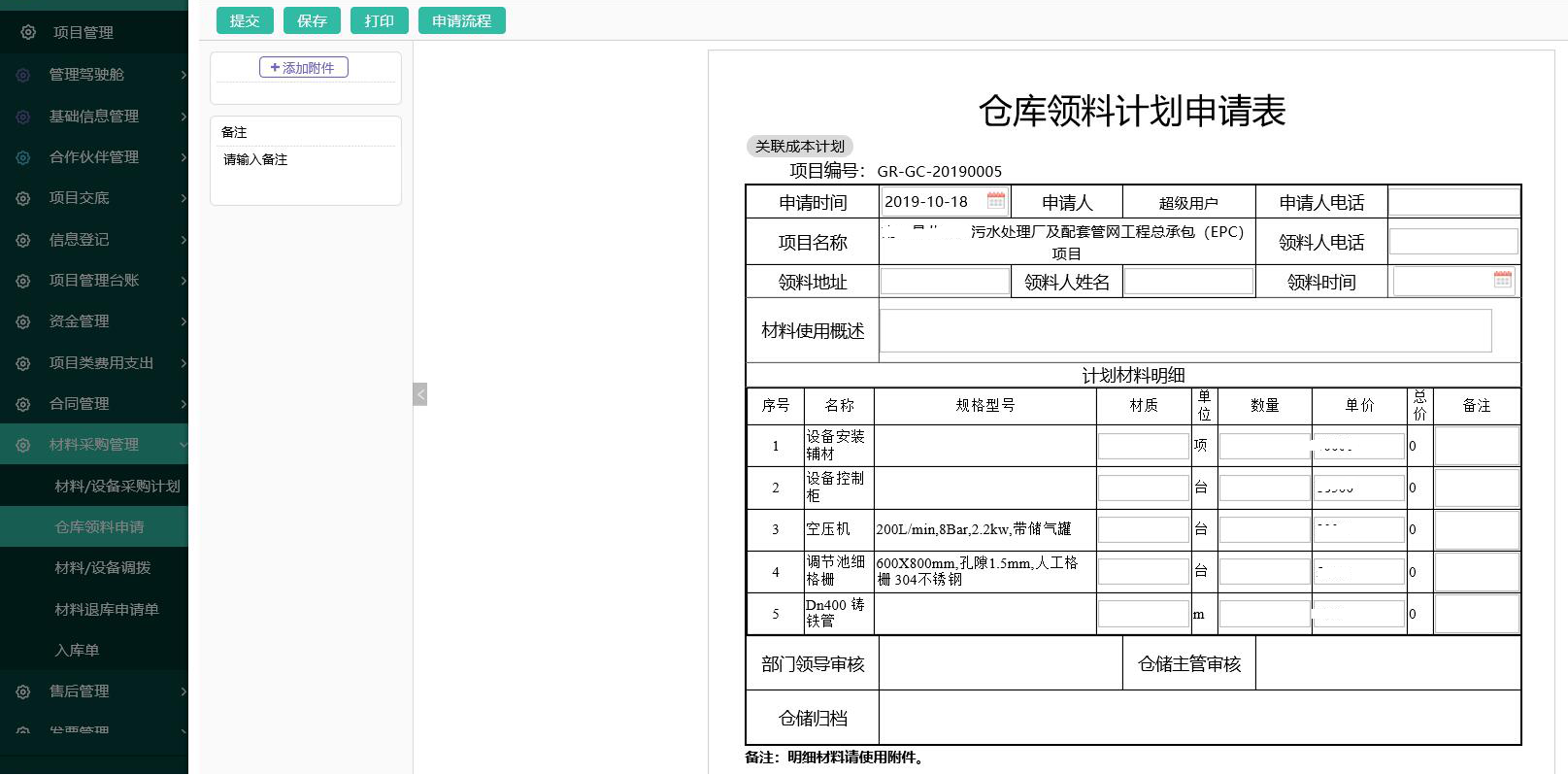View the 申请流程
The height and width of the screenshot is (775, 1568).
point(461,20)
